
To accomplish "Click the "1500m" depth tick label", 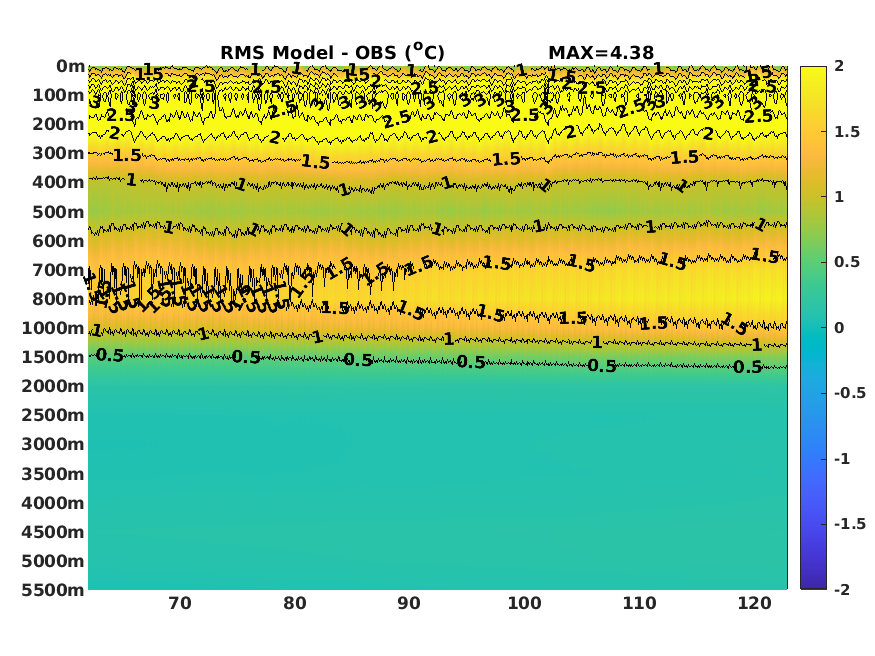I will [53, 357].
